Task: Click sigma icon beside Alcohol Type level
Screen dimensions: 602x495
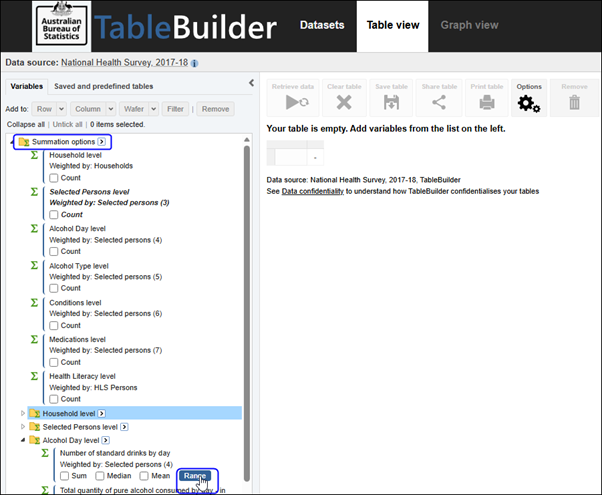Action: (x=34, y=265)
